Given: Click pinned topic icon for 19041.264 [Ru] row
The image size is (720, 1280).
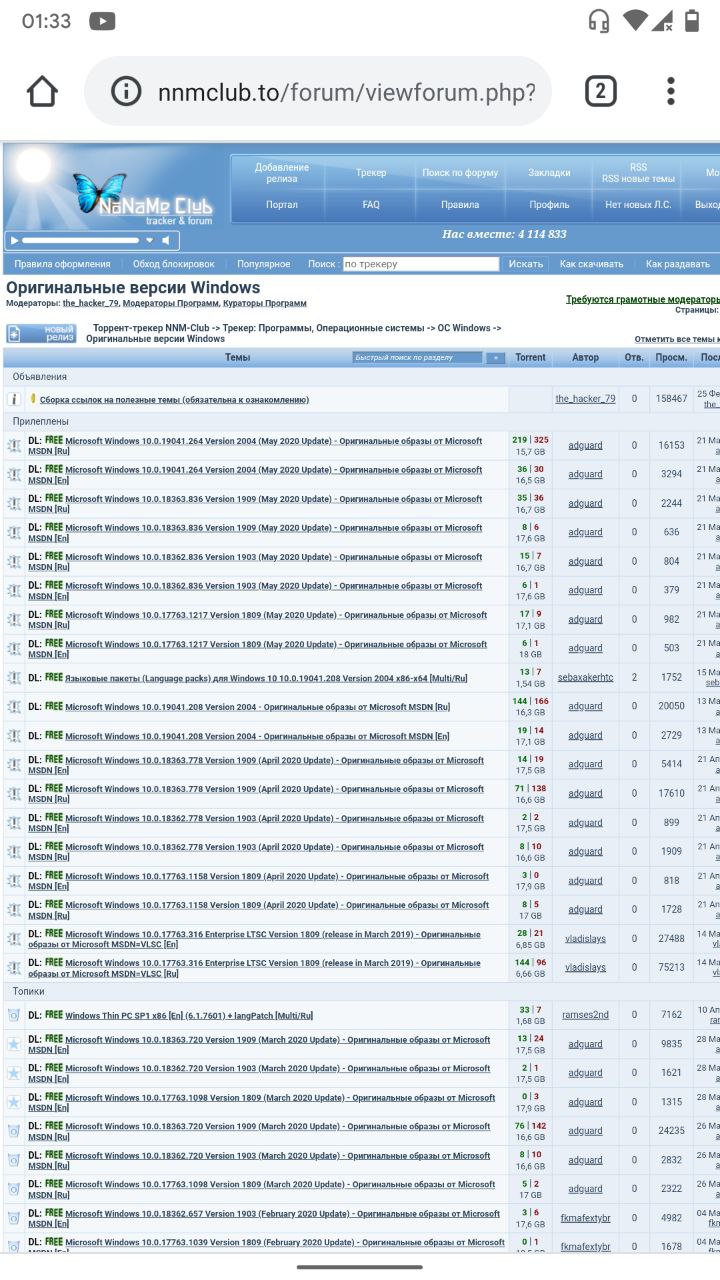Looking at the screenshot, I should (x=13, y=446).
